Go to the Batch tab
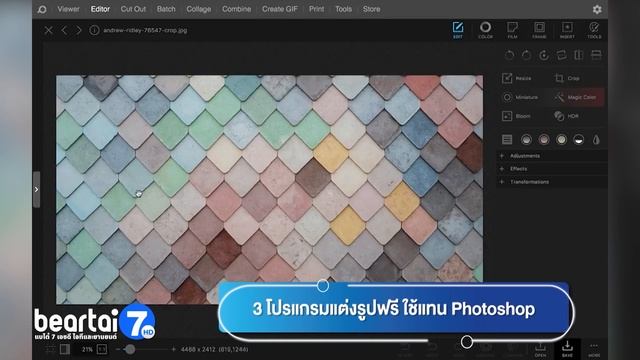This screenshot has height=360, width=640. pyautogui.click(x=166, y=9)
